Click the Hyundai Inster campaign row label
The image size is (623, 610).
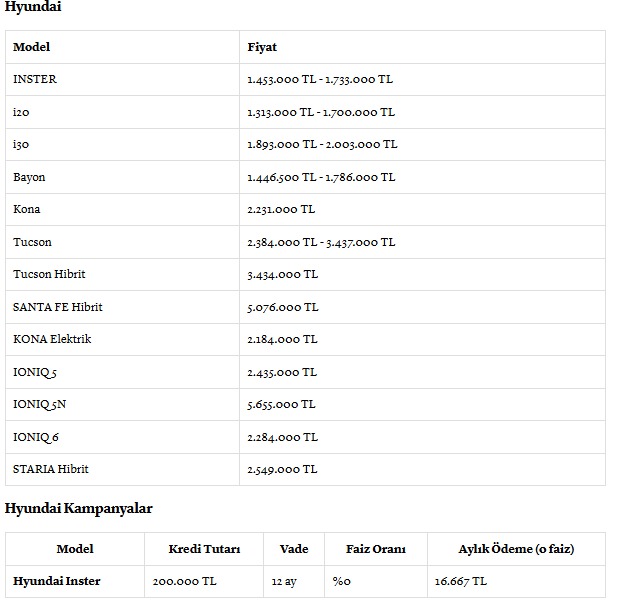[57, 581]
